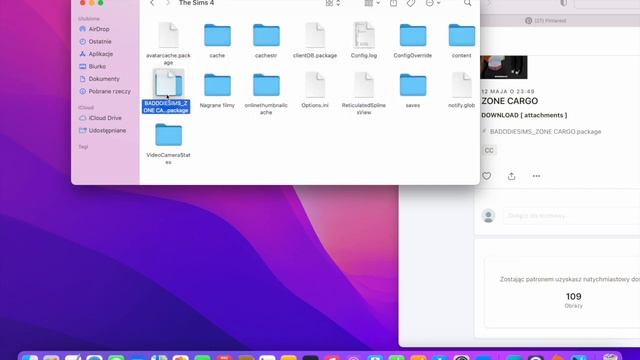Select the Config.log file
This screenshot has width=640, height=360.
(364, 40)
